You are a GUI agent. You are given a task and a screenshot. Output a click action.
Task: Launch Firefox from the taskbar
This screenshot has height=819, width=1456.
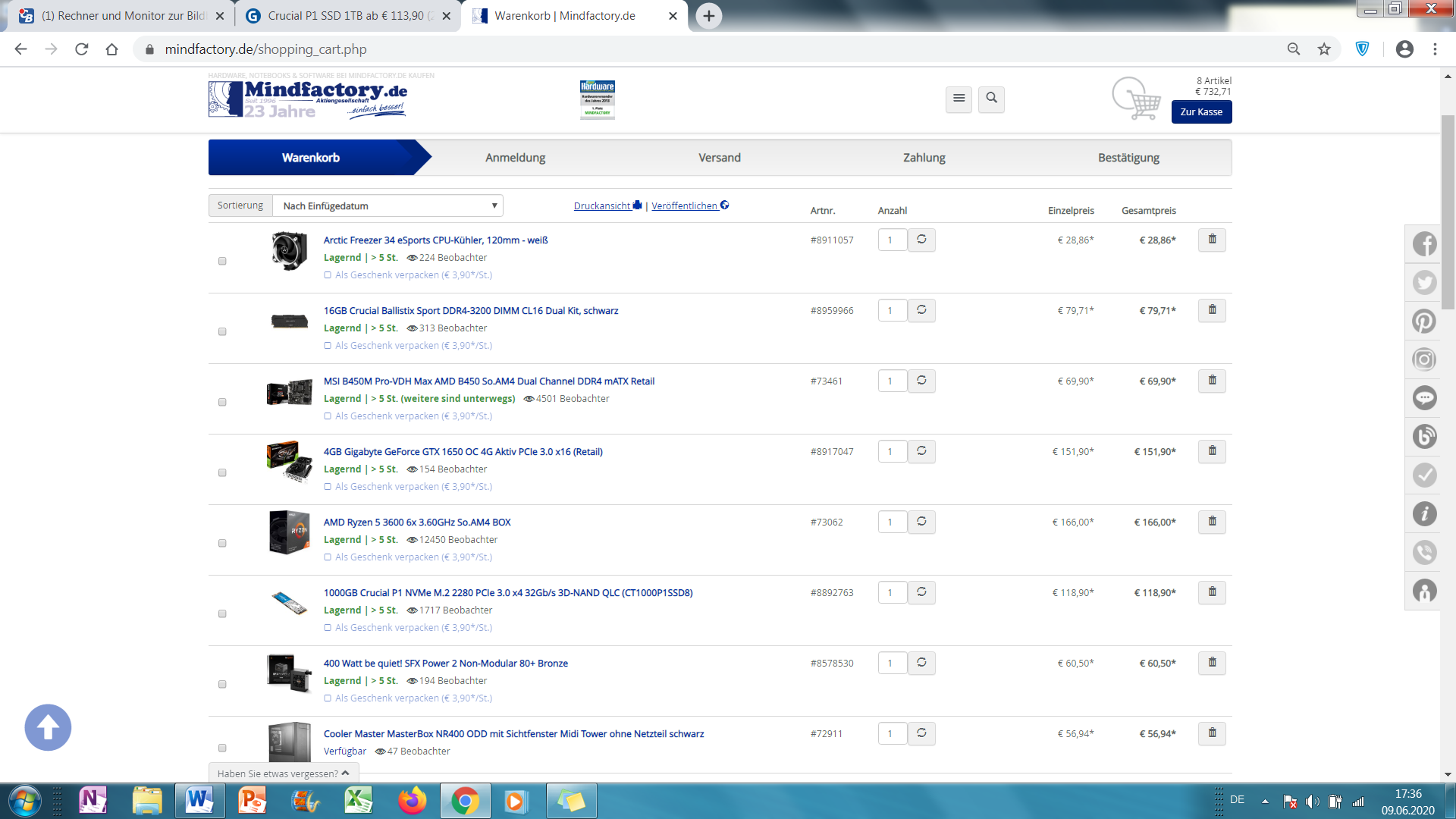(412, 801)
